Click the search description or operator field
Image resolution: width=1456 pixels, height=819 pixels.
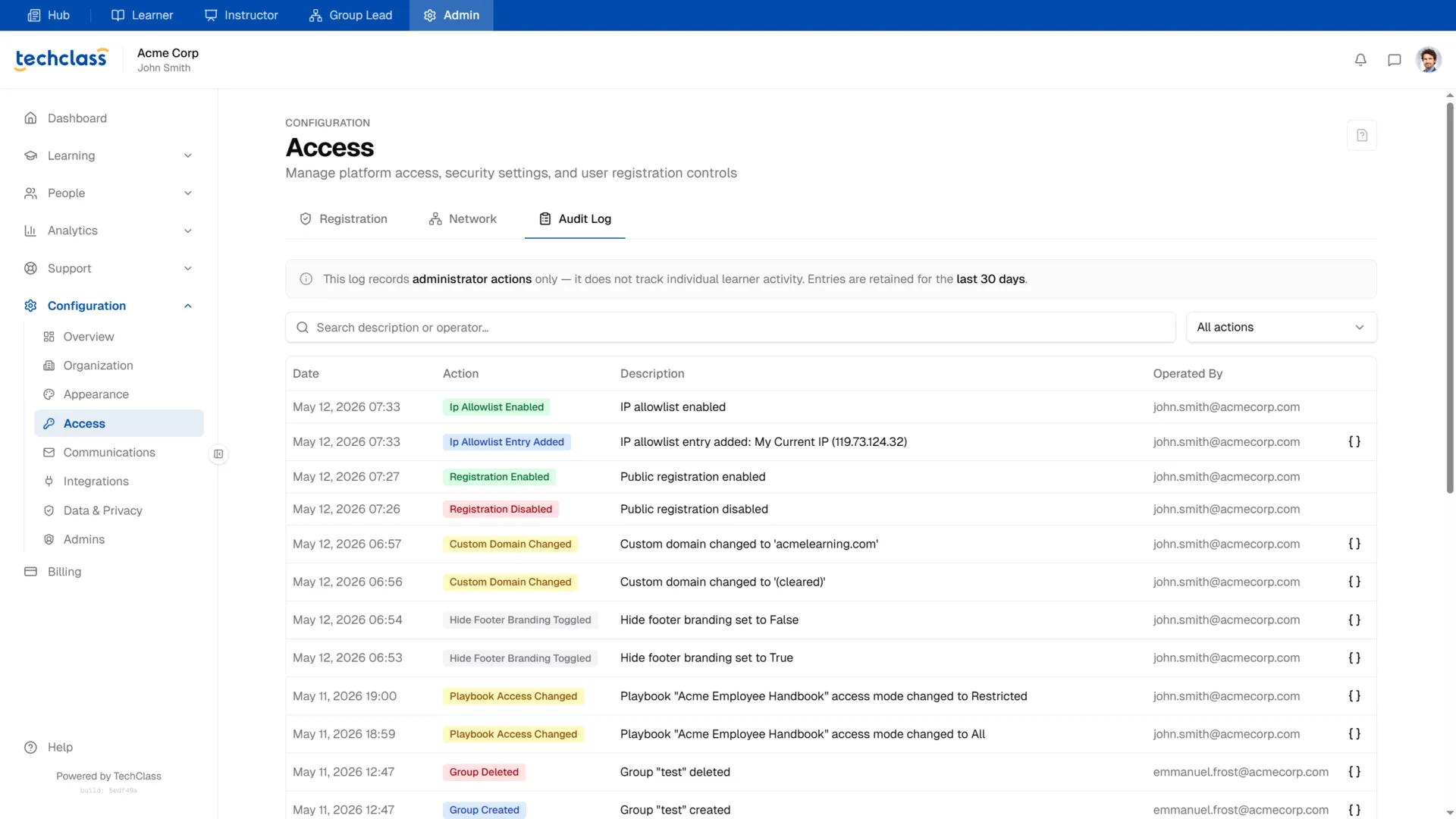tap(730, 328)
